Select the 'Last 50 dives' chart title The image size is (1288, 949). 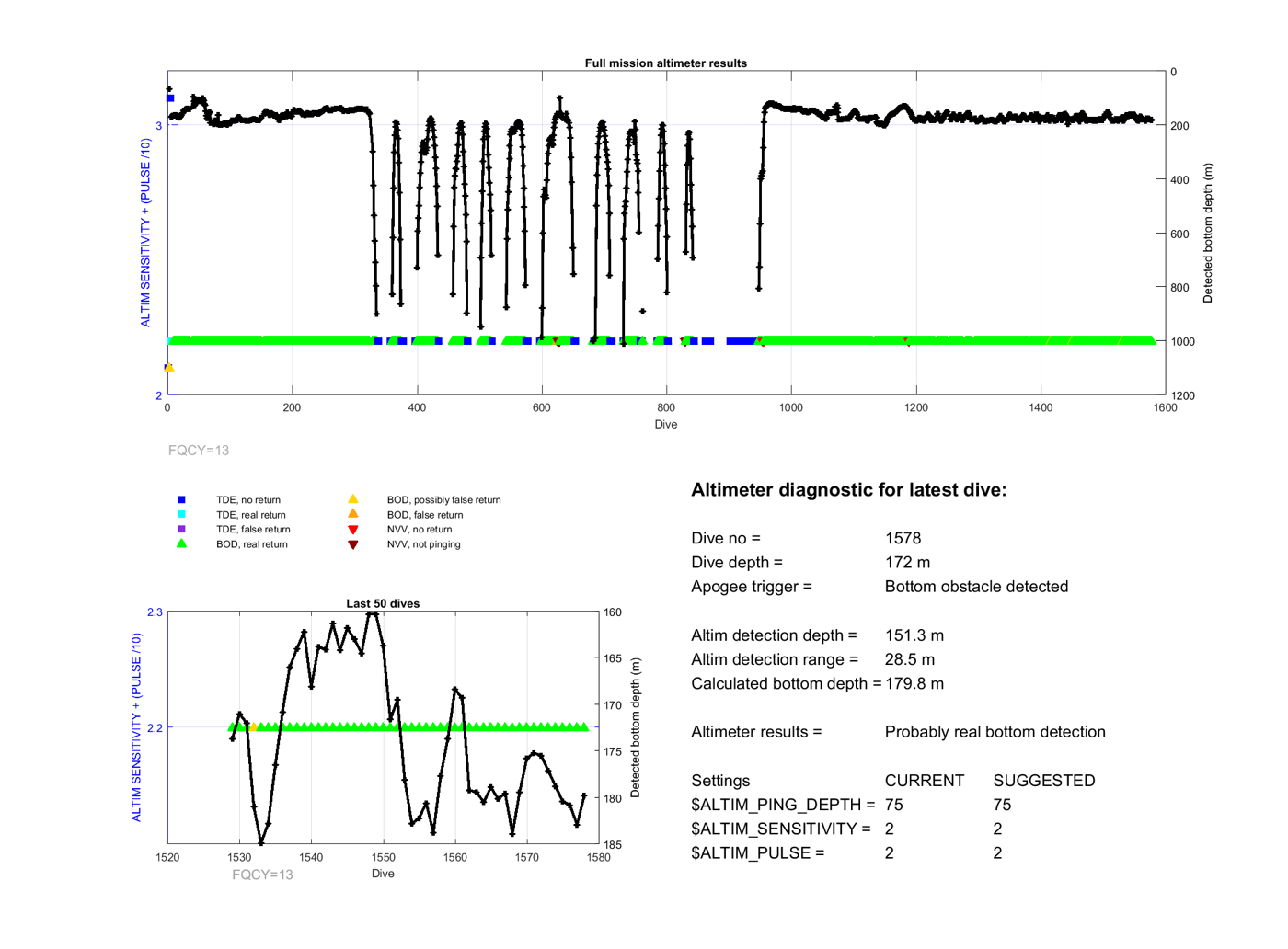click(383, 604)
